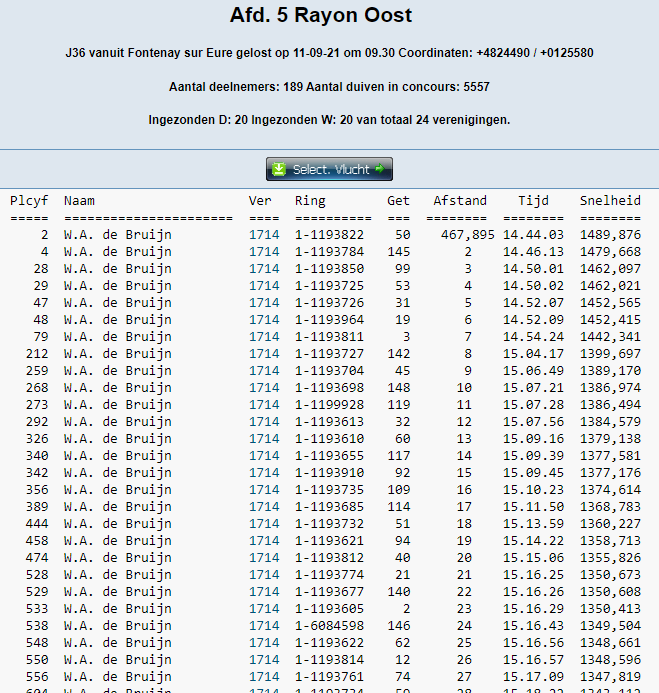Click the page title Afd. 5 Rayon Oost
The width and height of the screenshot is (659, 693).
(321, 15)
